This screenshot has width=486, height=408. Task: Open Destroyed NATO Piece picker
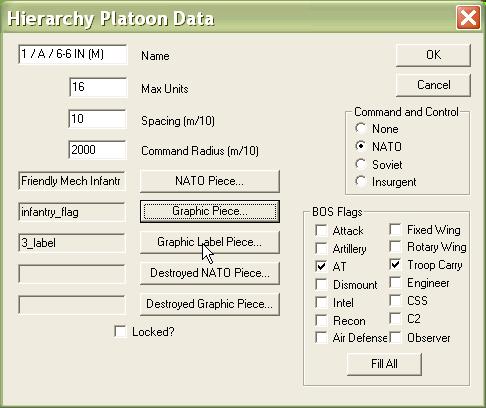(x=210, y=273)
